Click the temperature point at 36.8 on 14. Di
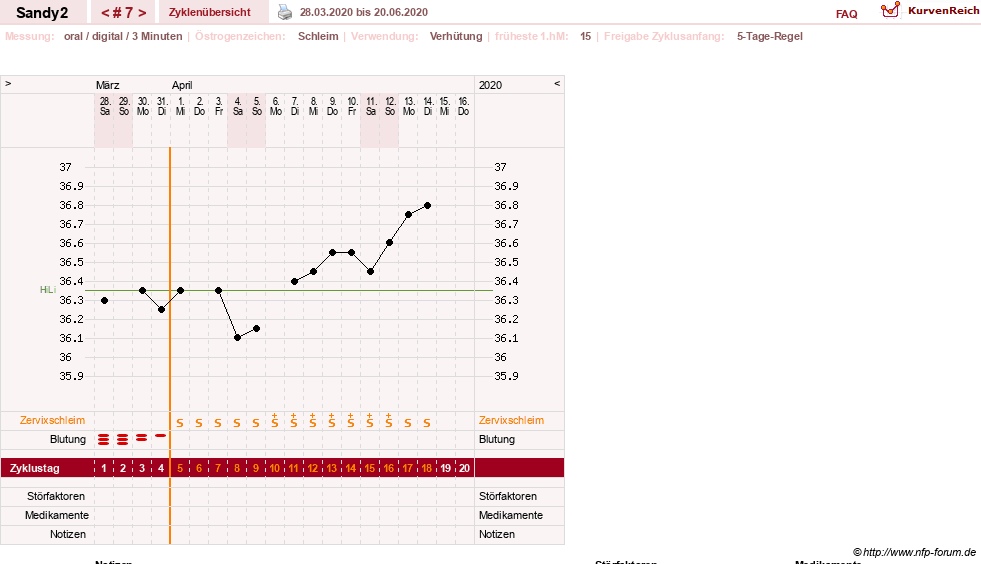The height and width of the screenshot is (564, 981). pos(427,205)
